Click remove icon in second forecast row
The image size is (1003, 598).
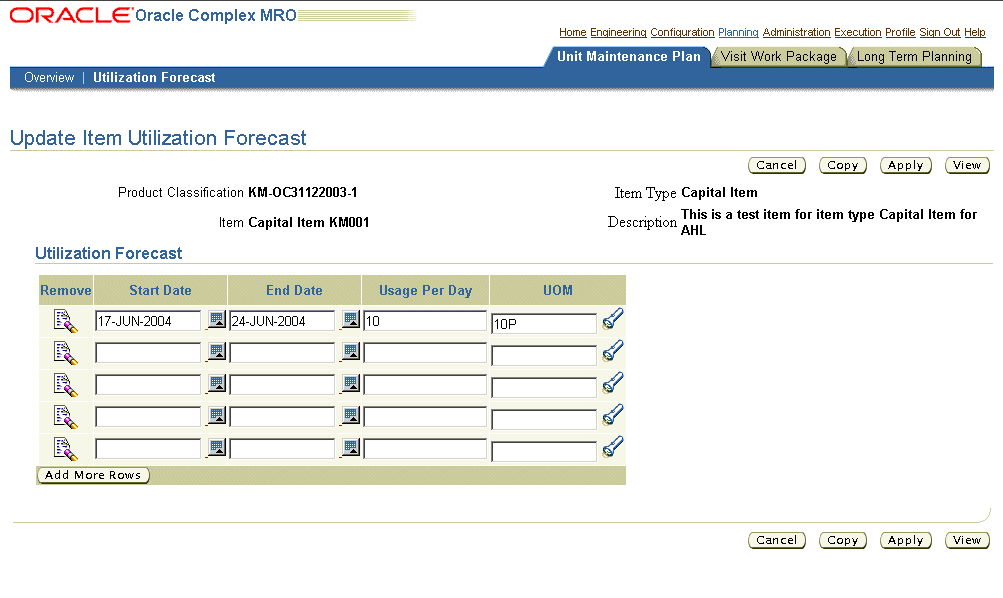(66, 353)
